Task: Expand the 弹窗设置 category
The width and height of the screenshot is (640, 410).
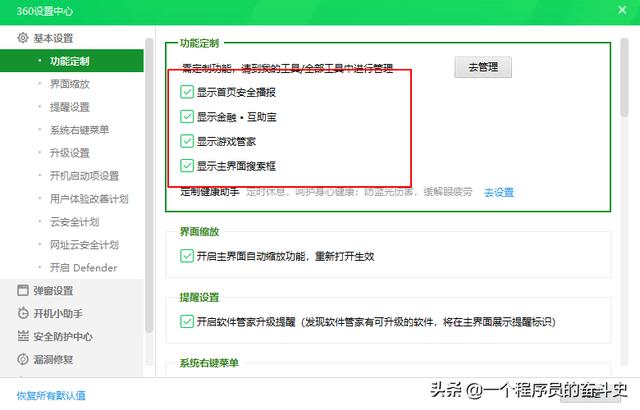Action: pyautogui.click(x=54, y=291)
